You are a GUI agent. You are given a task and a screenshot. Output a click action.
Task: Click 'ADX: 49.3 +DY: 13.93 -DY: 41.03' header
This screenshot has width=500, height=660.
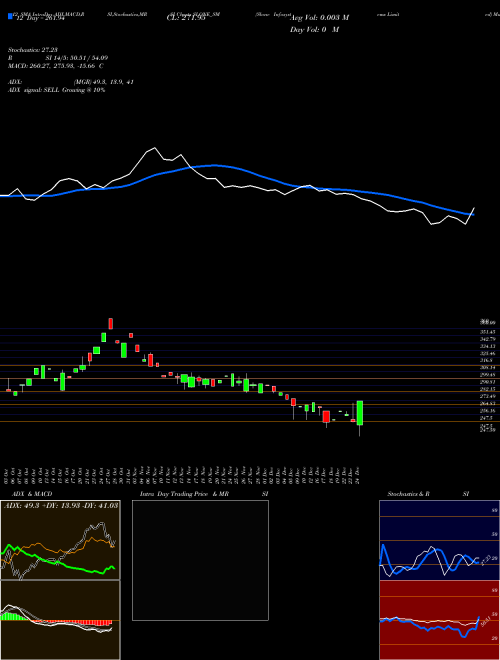tap(61, 506)
